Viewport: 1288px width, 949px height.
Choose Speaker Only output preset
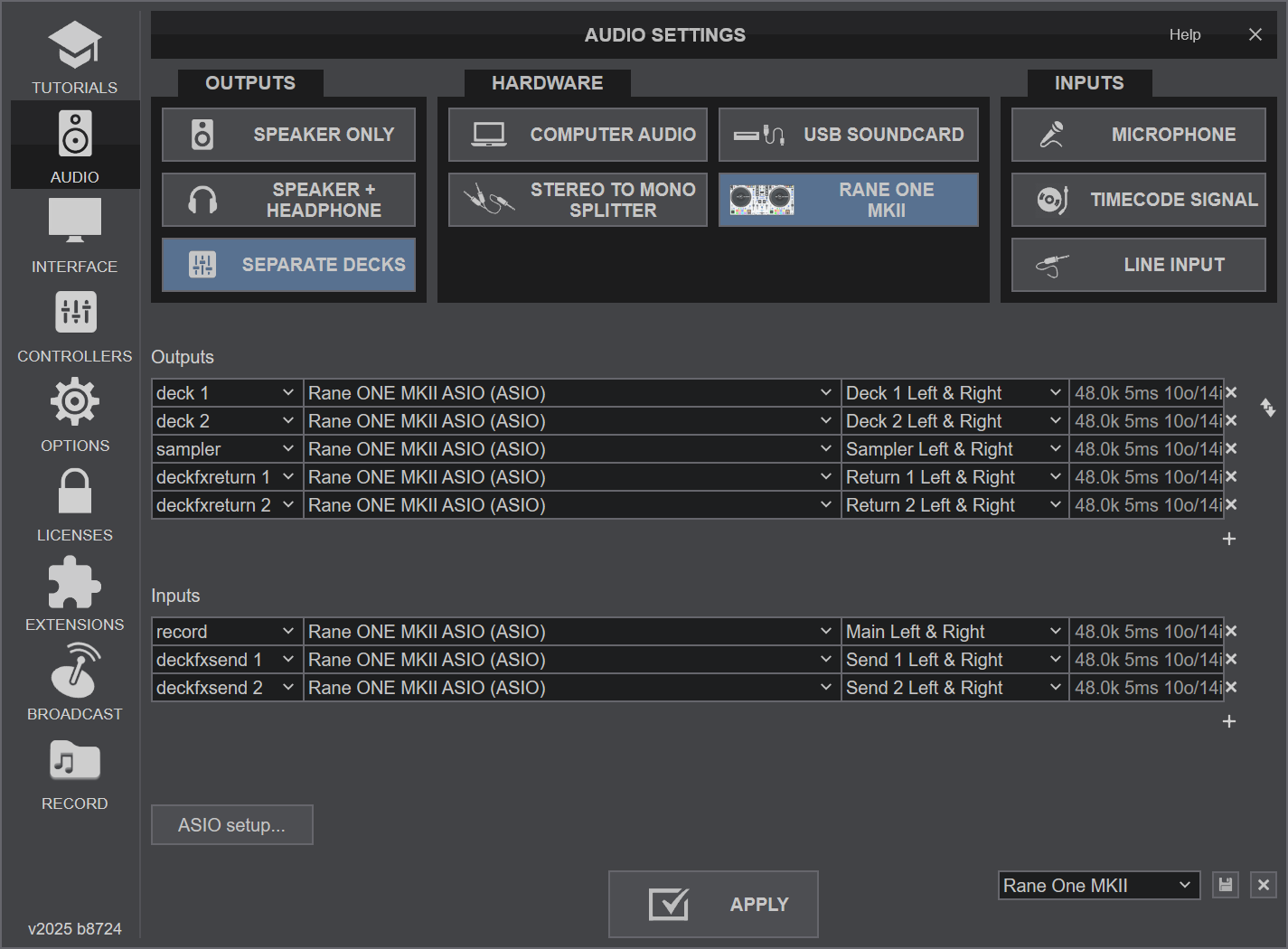[288, 135]
